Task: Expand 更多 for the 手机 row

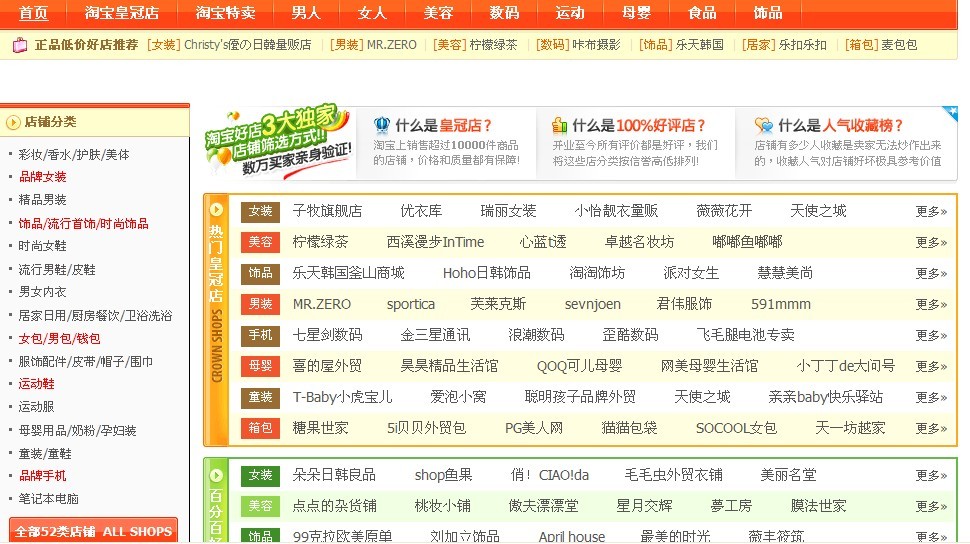Action: pyautogui.click(x=931, y=335)
